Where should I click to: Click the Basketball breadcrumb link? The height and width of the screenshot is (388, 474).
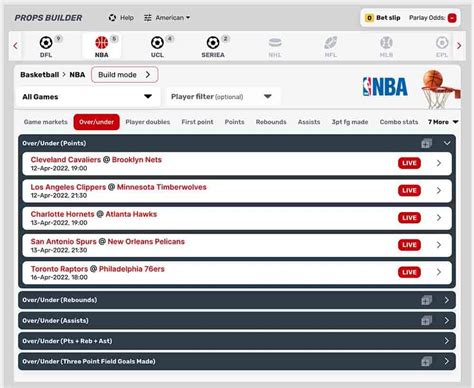tap(40, 75)
